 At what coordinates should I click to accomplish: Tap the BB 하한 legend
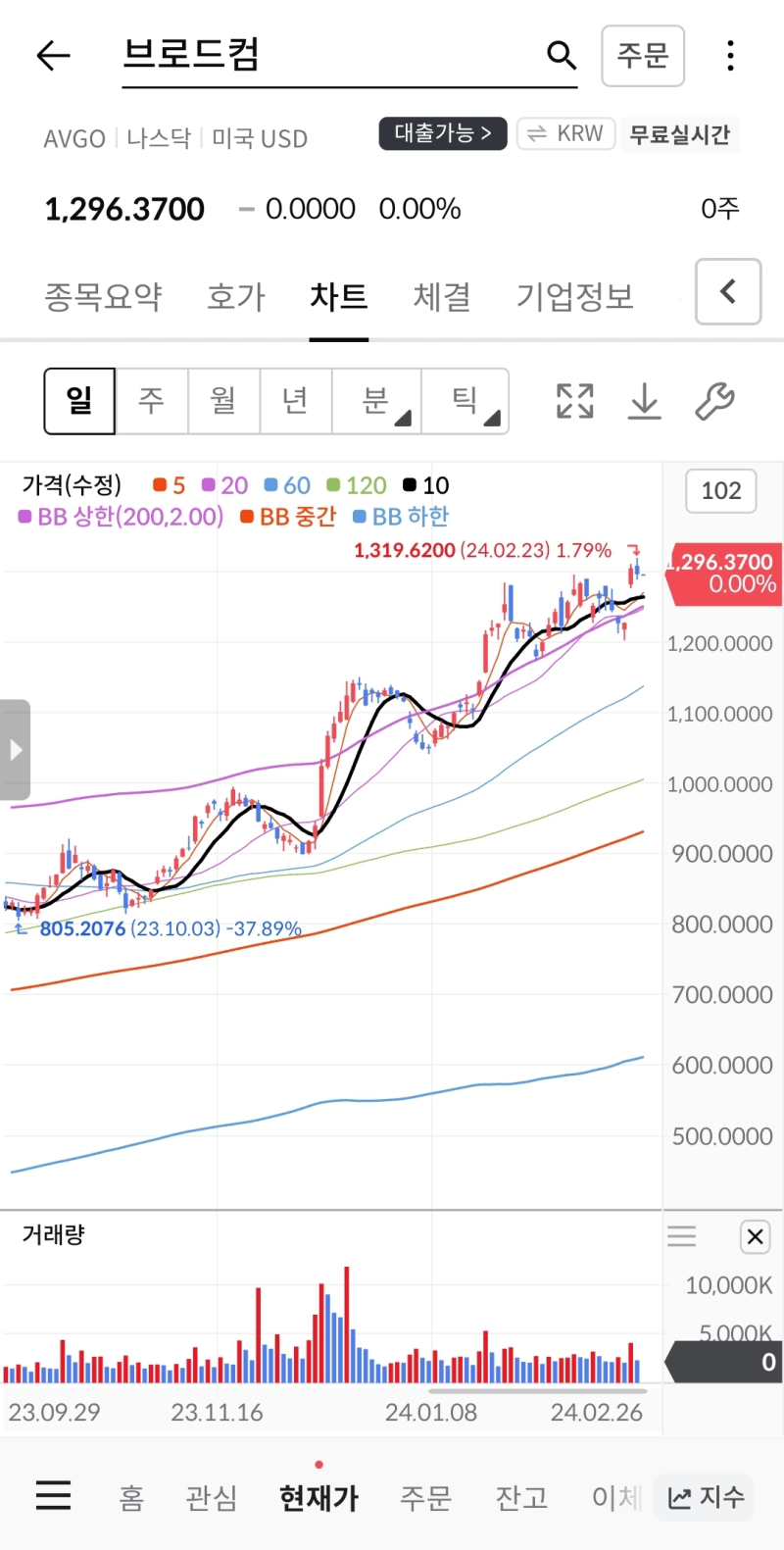(x=401, y=517)
